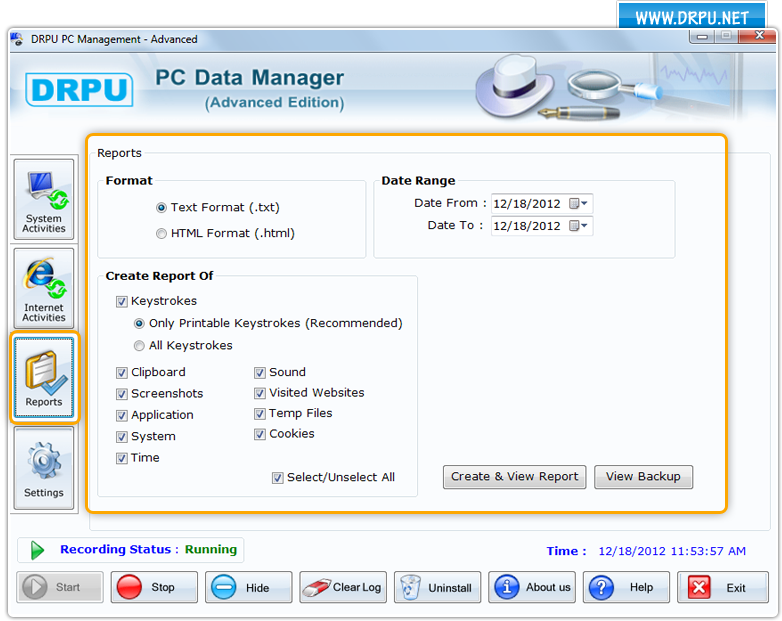
Task: Click the Stop recording button
Action: [x=154, y=587]
